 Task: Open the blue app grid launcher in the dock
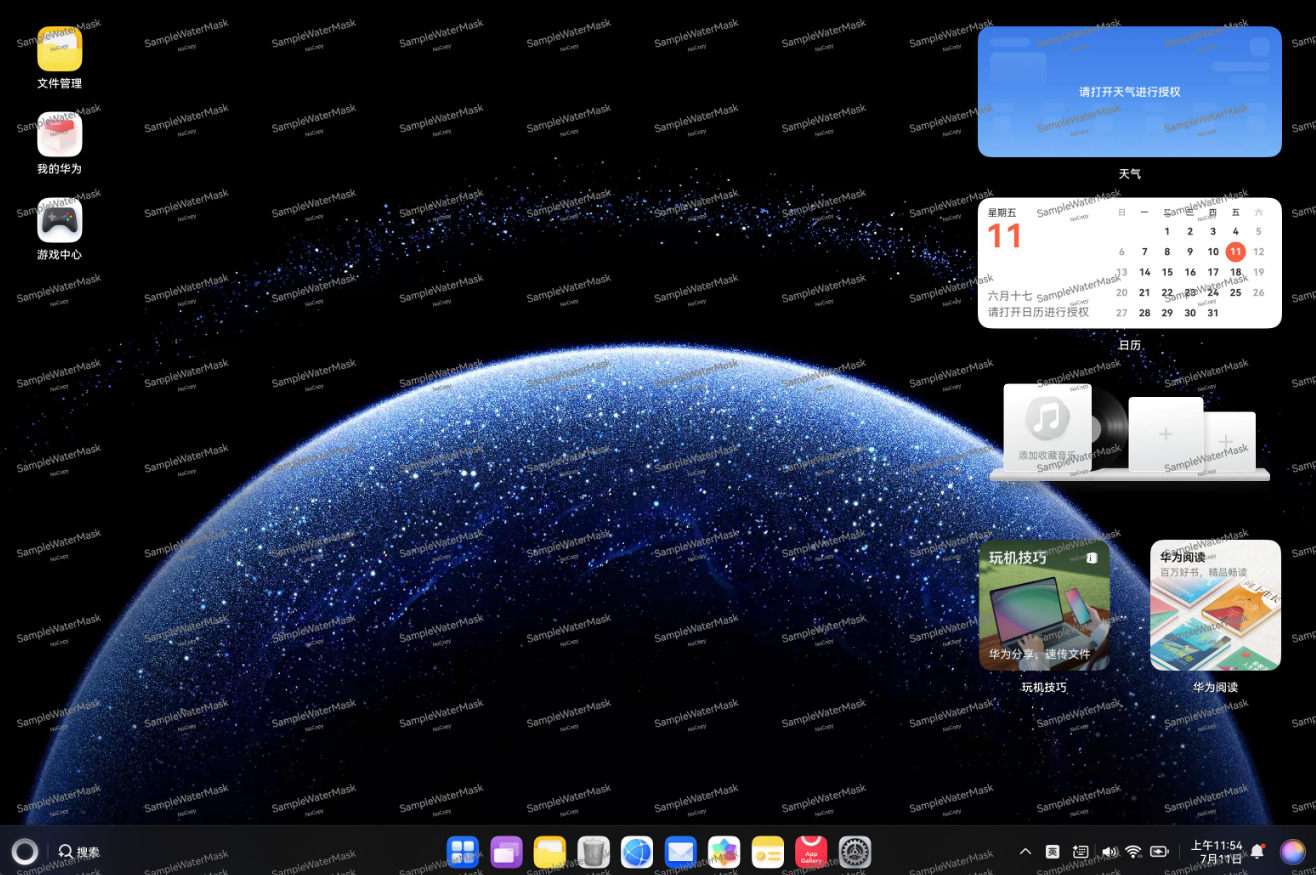(x=463, y=852)
